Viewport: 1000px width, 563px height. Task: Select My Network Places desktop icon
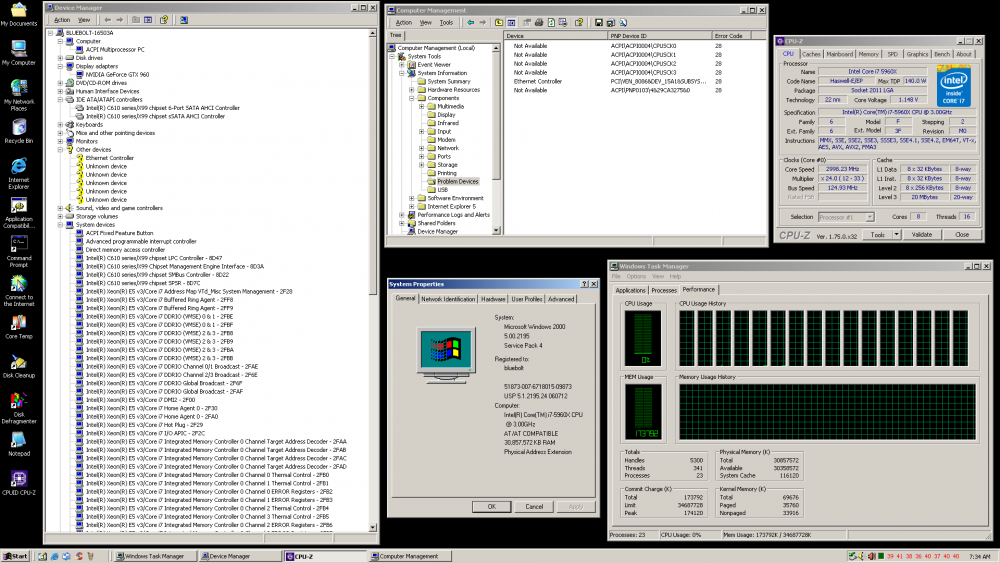pos(18,96)
